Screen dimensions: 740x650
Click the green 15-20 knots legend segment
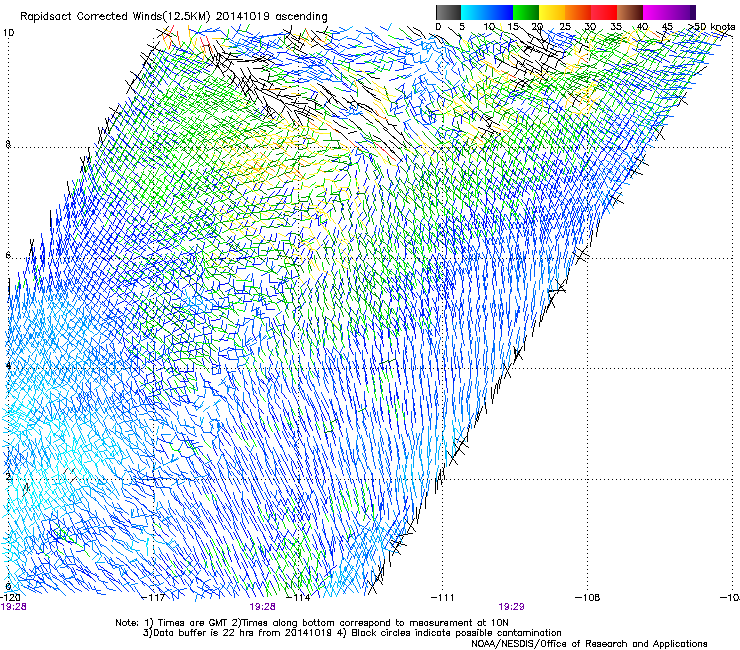pyautogui.click(x=526, y=12)
